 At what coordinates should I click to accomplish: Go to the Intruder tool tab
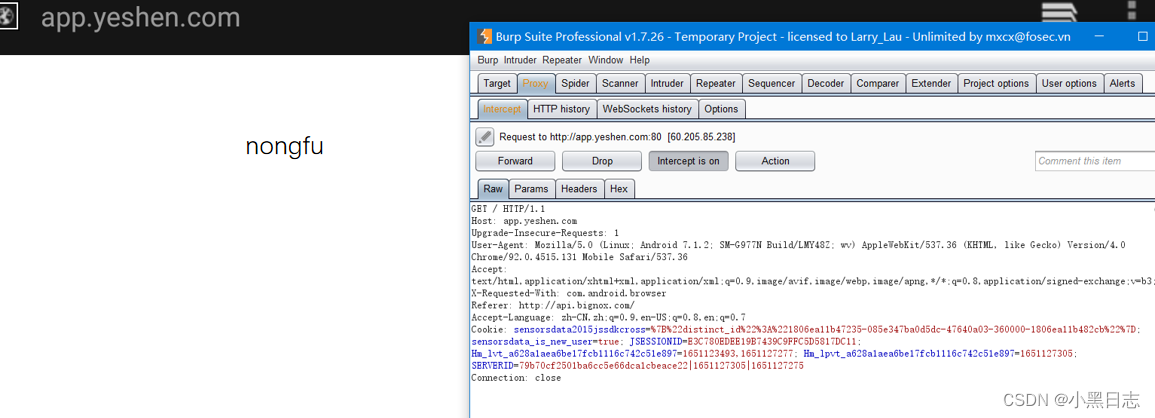click(x=667, y=83)
